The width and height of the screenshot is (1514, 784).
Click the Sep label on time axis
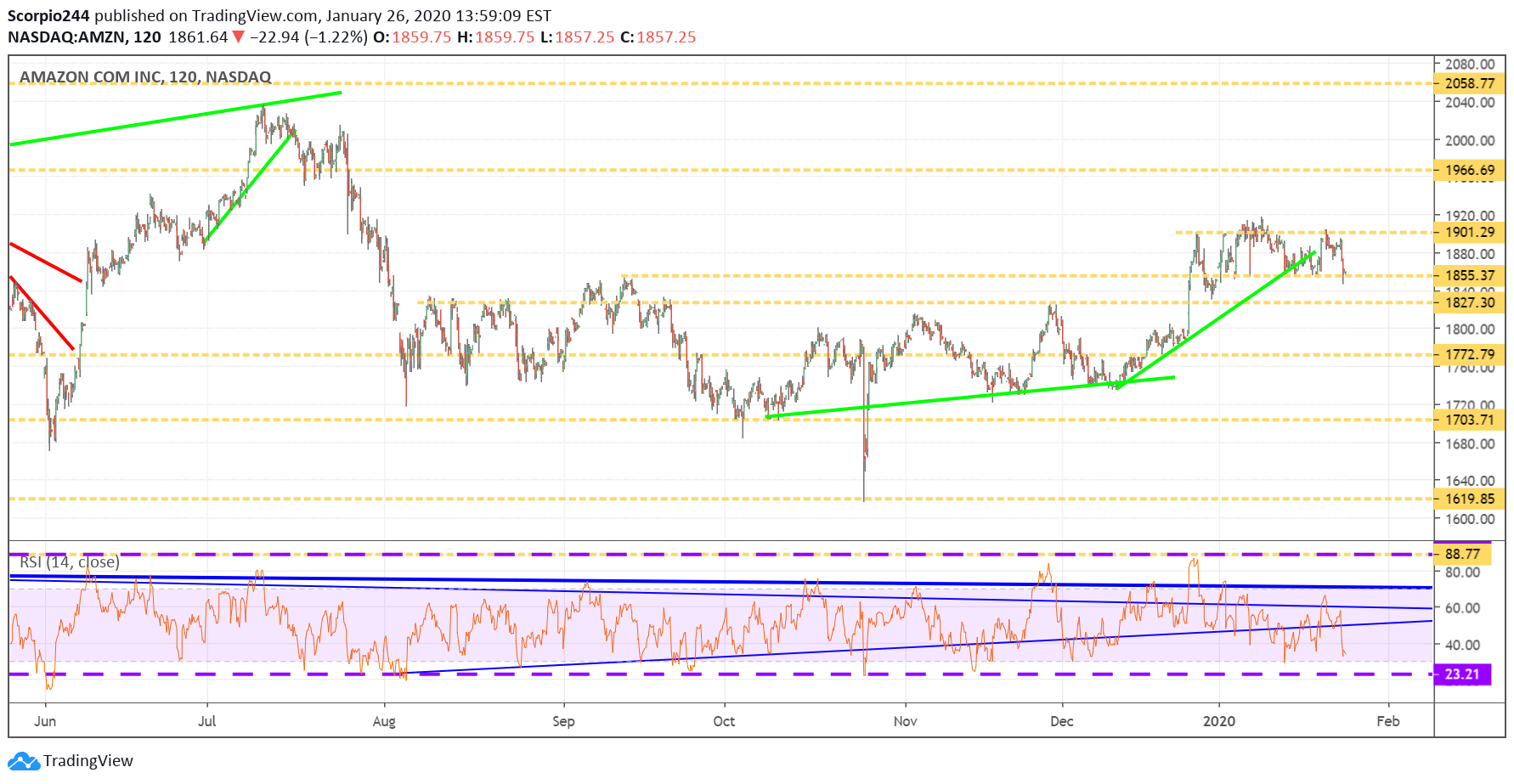pos(563,721)
